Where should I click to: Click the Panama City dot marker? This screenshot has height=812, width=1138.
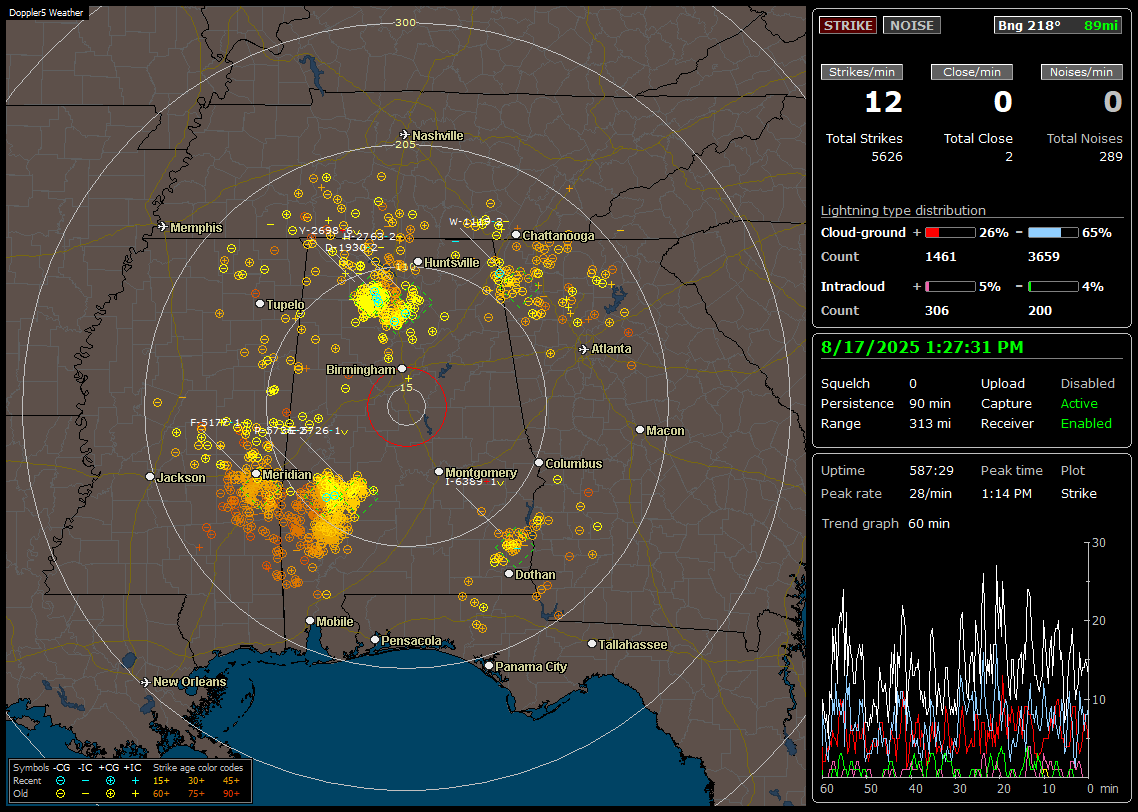[489, 665]
